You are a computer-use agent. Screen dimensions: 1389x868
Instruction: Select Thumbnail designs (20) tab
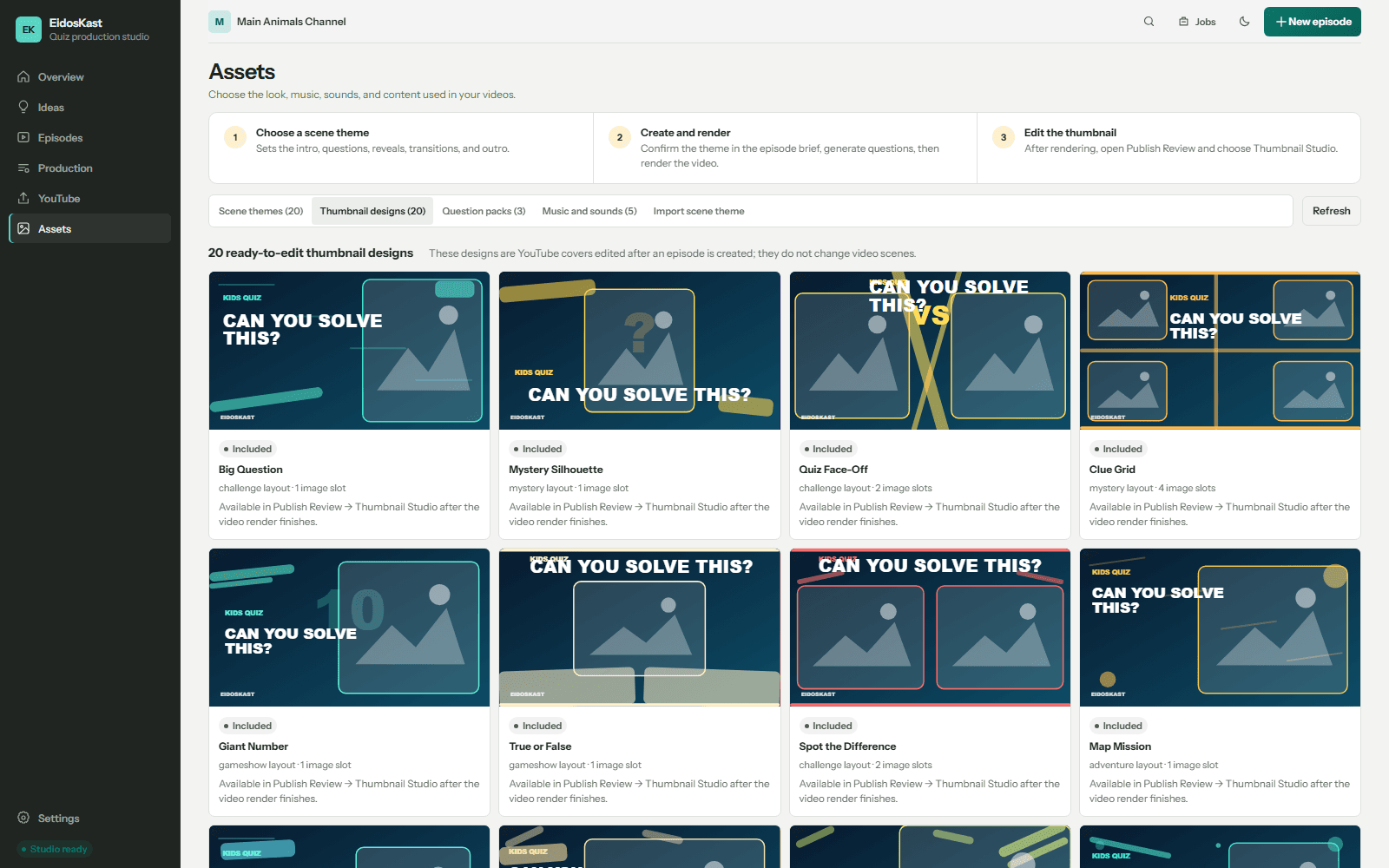click(372, 211)
